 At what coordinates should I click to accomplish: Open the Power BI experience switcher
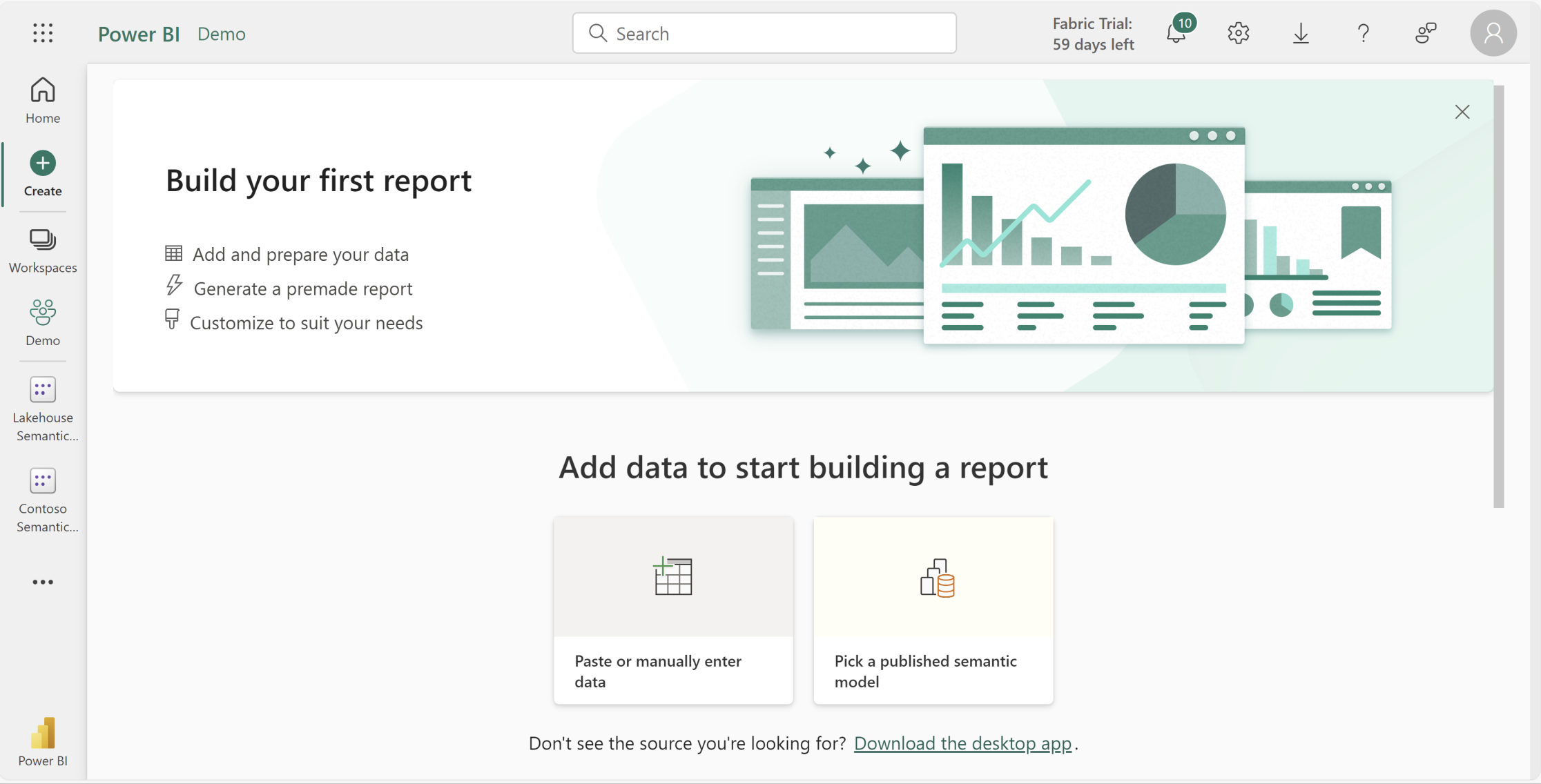click(43, 742)
